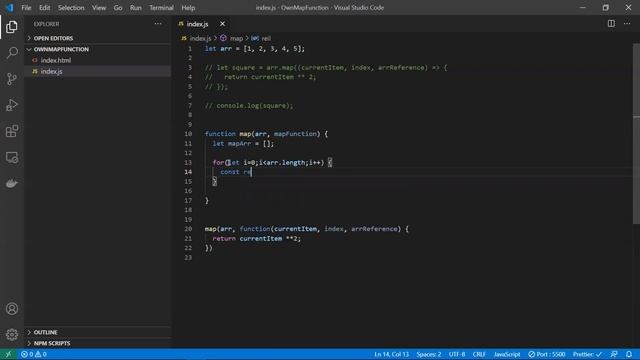Viewport: 640px width, 360px height.
Task: Click Spaces: 2 indentation setting
Action: (429, 354)
